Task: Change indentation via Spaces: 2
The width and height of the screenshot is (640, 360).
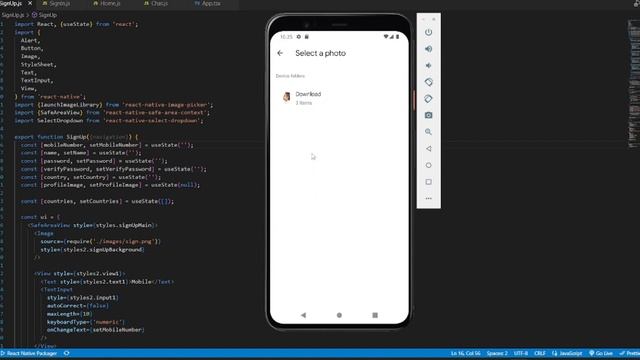Action: pos(497,353)
